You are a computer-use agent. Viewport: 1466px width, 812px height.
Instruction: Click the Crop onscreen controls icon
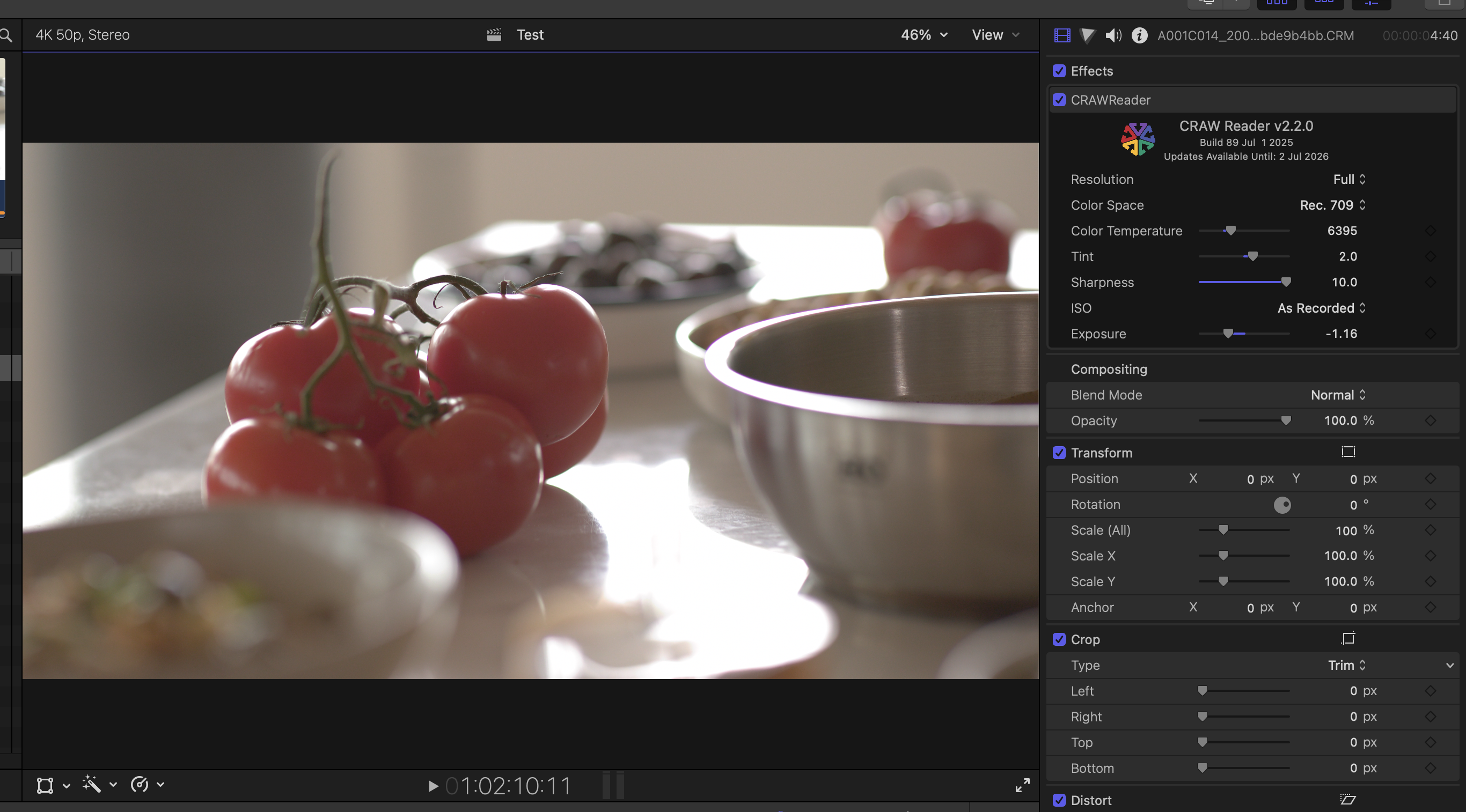point(1348,639)
